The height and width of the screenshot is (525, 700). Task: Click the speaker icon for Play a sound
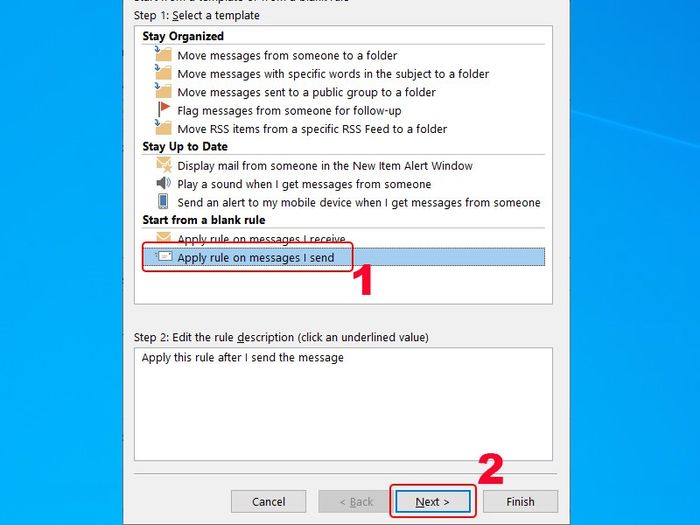coord(163,183)
